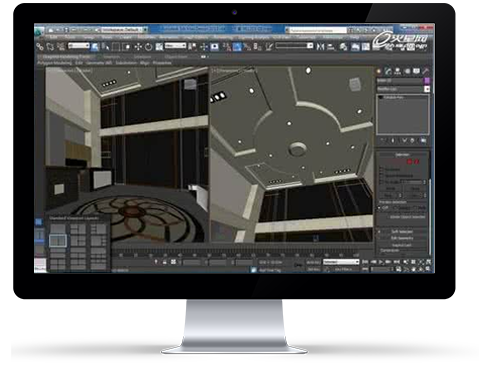Click the purple object color swatch
The width and height of the screenshot is (479, 365).
427,81
